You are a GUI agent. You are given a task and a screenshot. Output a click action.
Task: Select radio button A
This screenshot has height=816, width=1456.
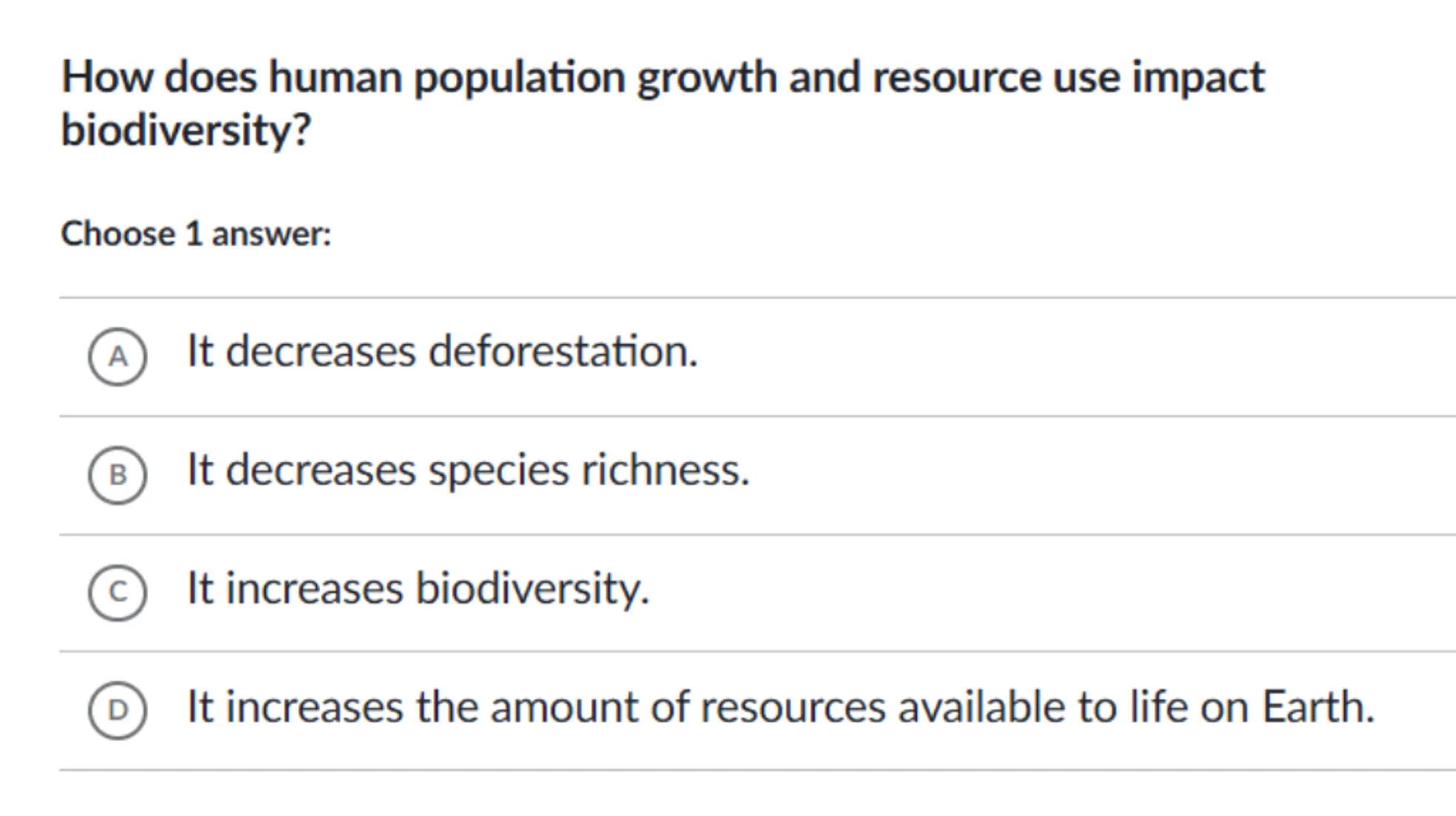point(118,357)
